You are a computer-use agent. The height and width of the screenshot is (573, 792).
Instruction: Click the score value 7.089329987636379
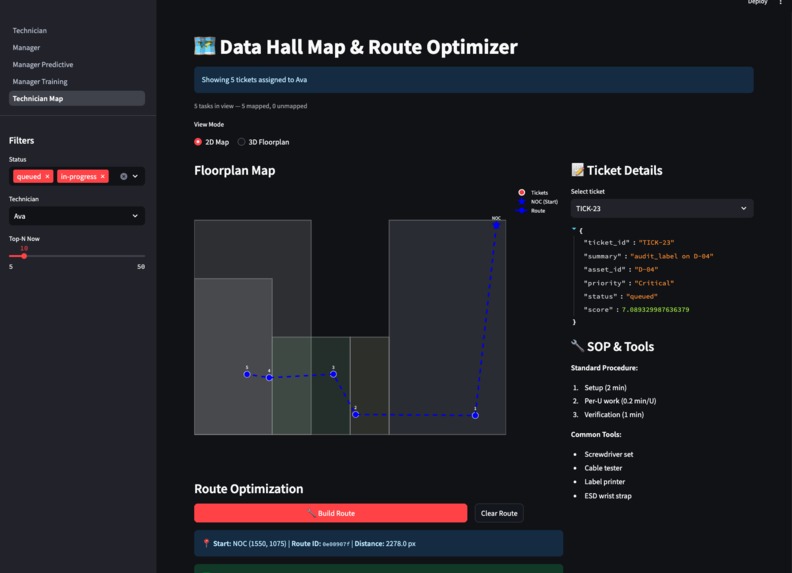click(655, 309)
